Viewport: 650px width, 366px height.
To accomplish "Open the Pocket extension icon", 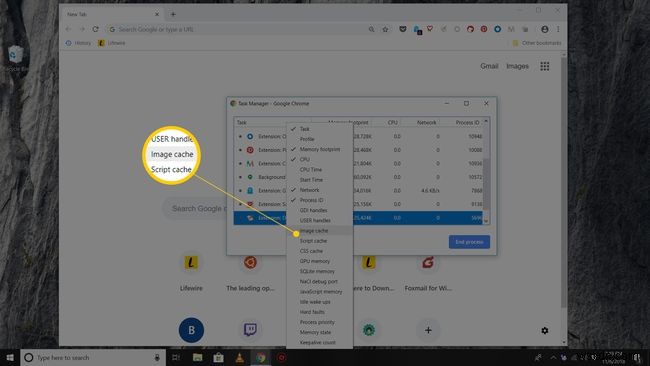I will [x=403, y=29].
